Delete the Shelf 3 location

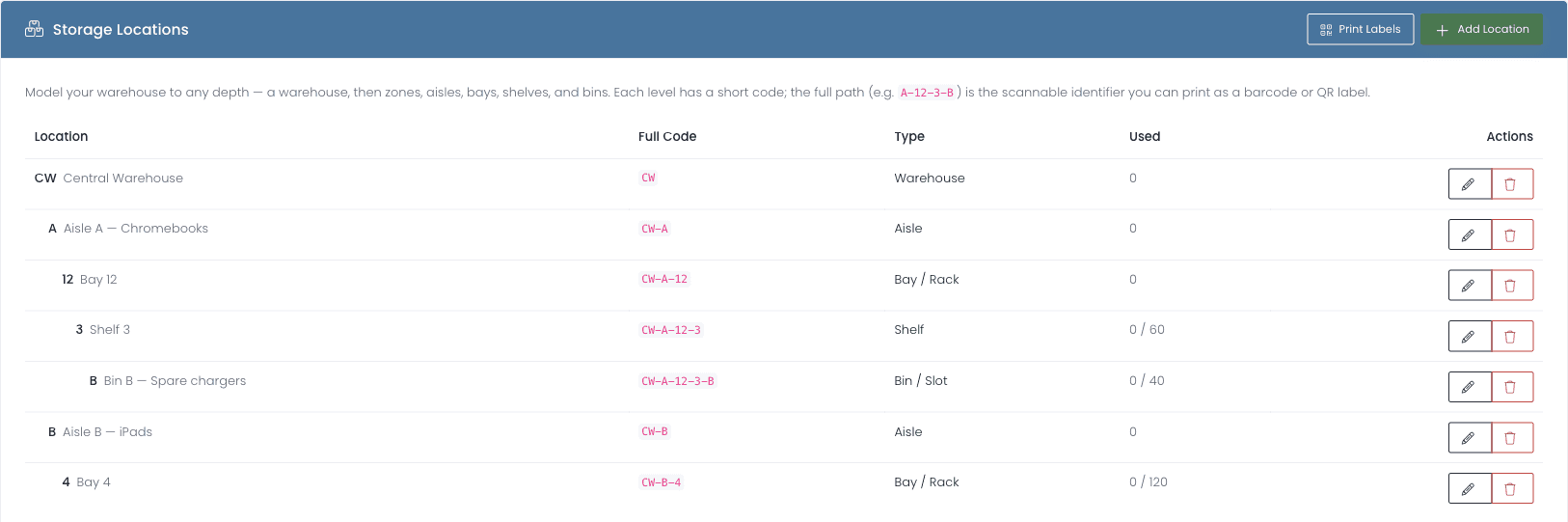pos(1512,336)
